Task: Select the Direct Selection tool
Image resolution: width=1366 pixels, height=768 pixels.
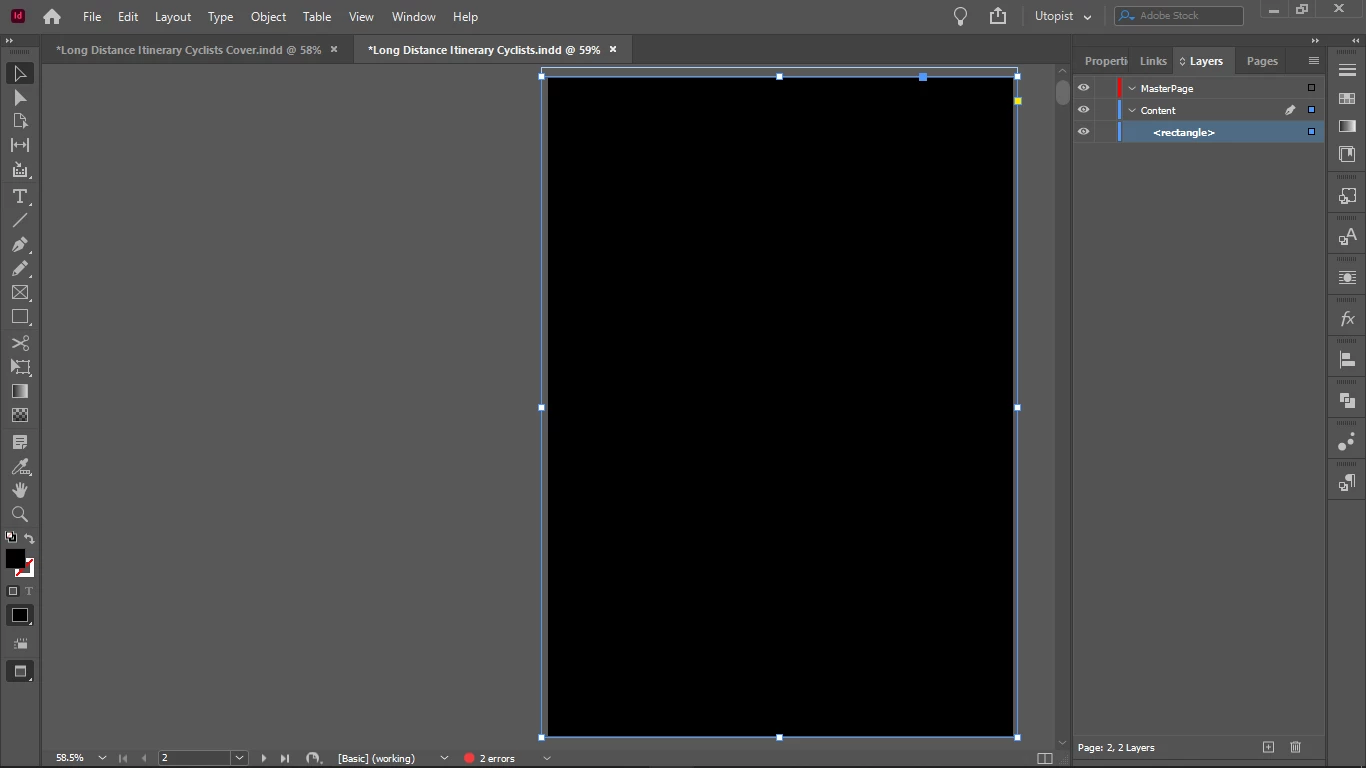Action: pyautogui.click(x=20, y=98)
